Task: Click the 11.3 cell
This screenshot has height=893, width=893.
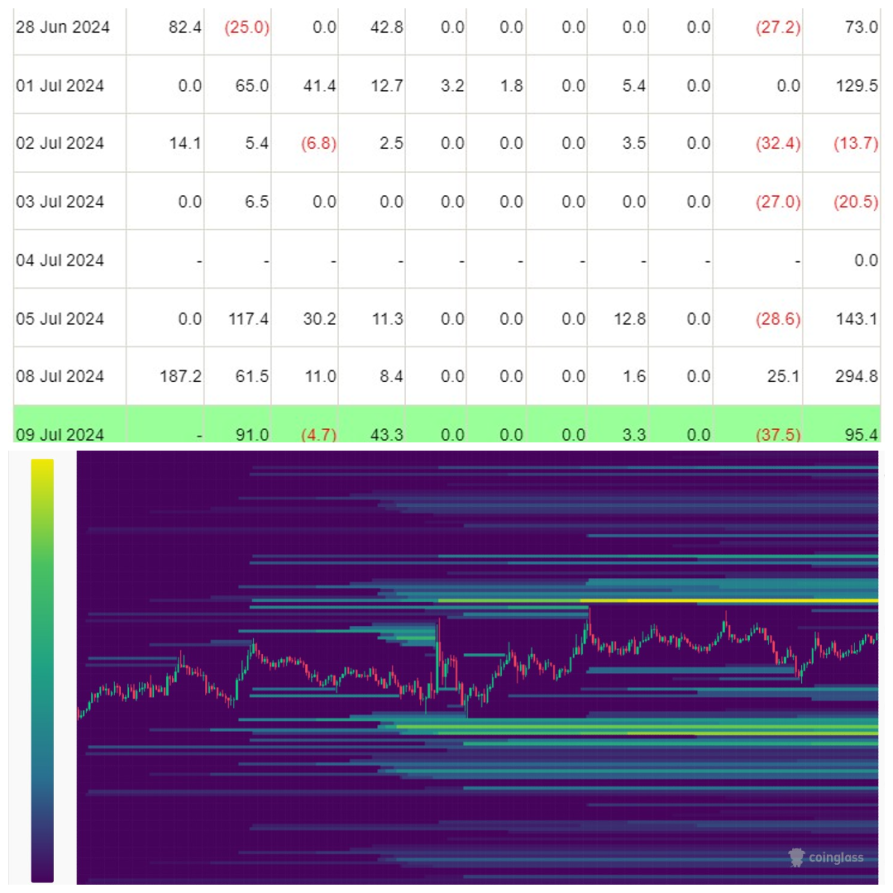Action: tap(387, 318)
